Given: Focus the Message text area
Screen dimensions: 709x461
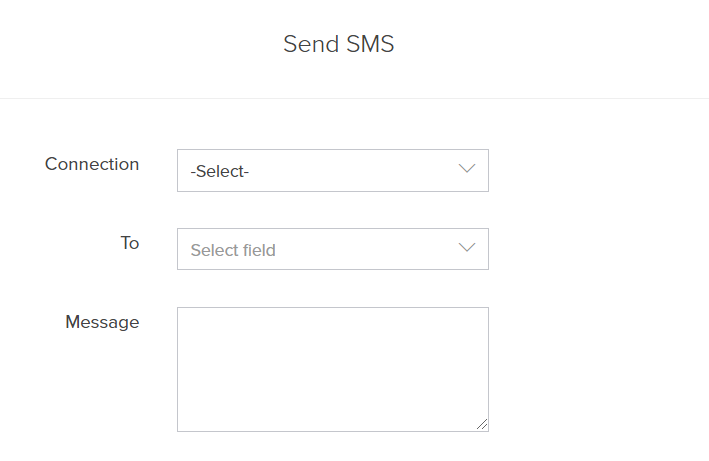Looking at the screenshot, I should coord(332,369).
